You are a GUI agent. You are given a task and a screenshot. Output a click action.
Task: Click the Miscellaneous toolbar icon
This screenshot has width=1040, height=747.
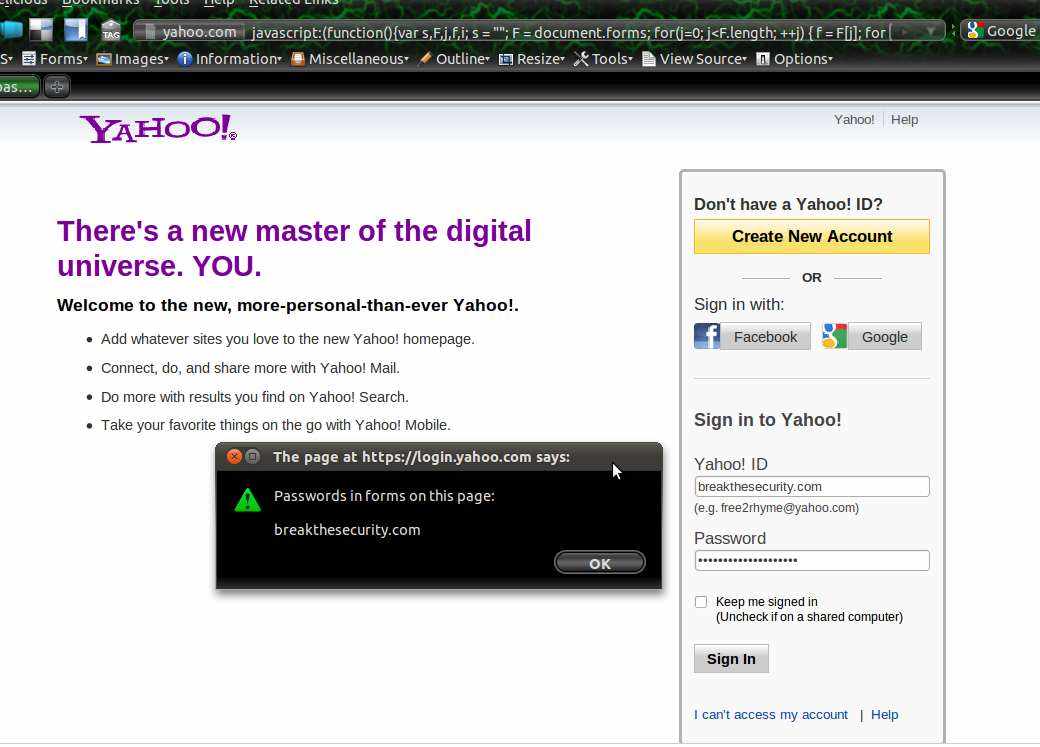(298, 59)
